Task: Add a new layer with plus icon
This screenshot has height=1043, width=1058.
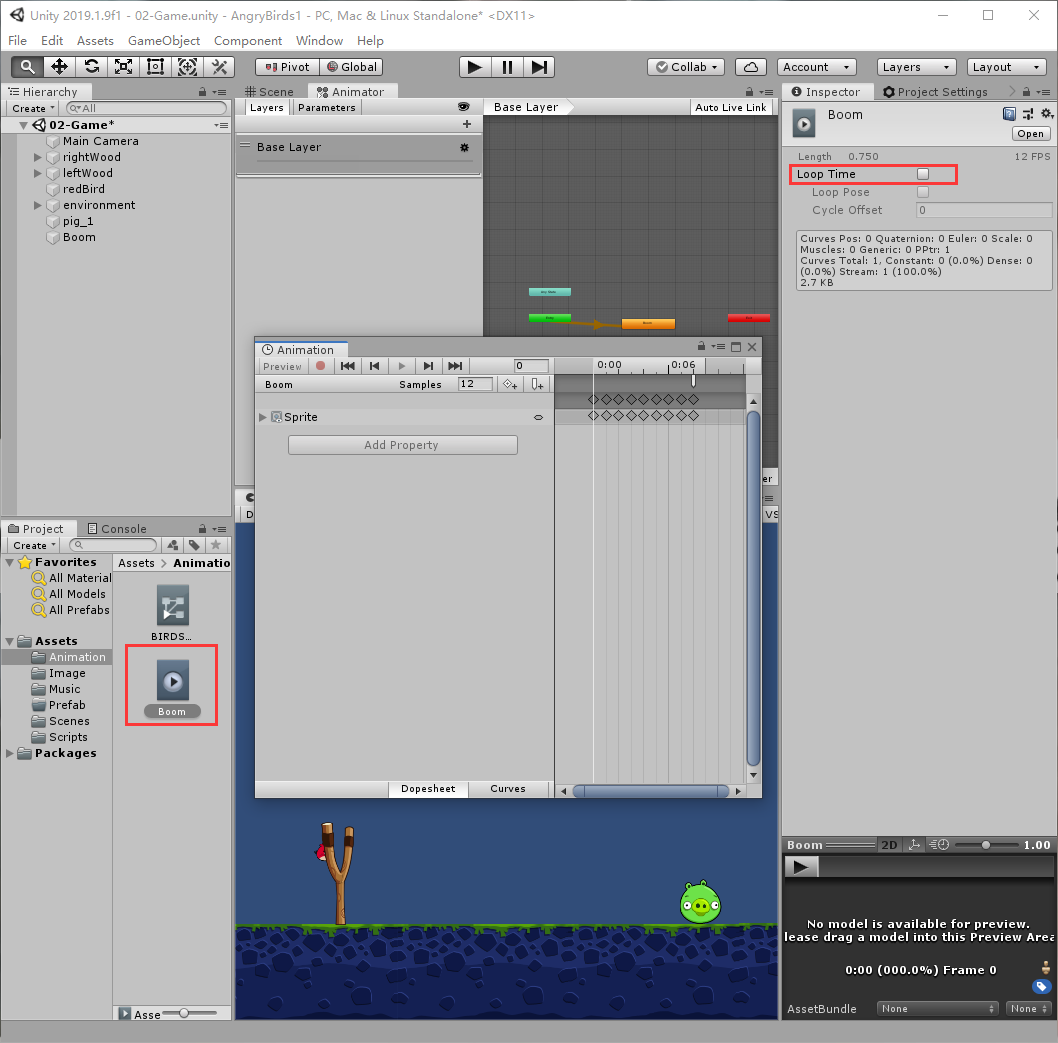Action: click(x=466, y=124)
